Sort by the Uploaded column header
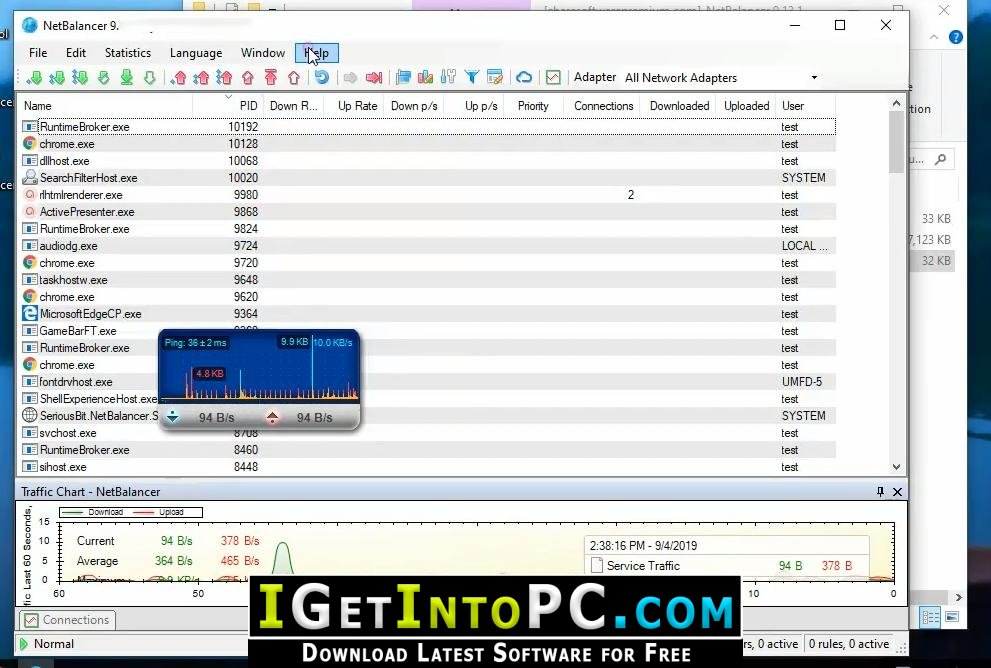991x668 pixels. point(746,106)
